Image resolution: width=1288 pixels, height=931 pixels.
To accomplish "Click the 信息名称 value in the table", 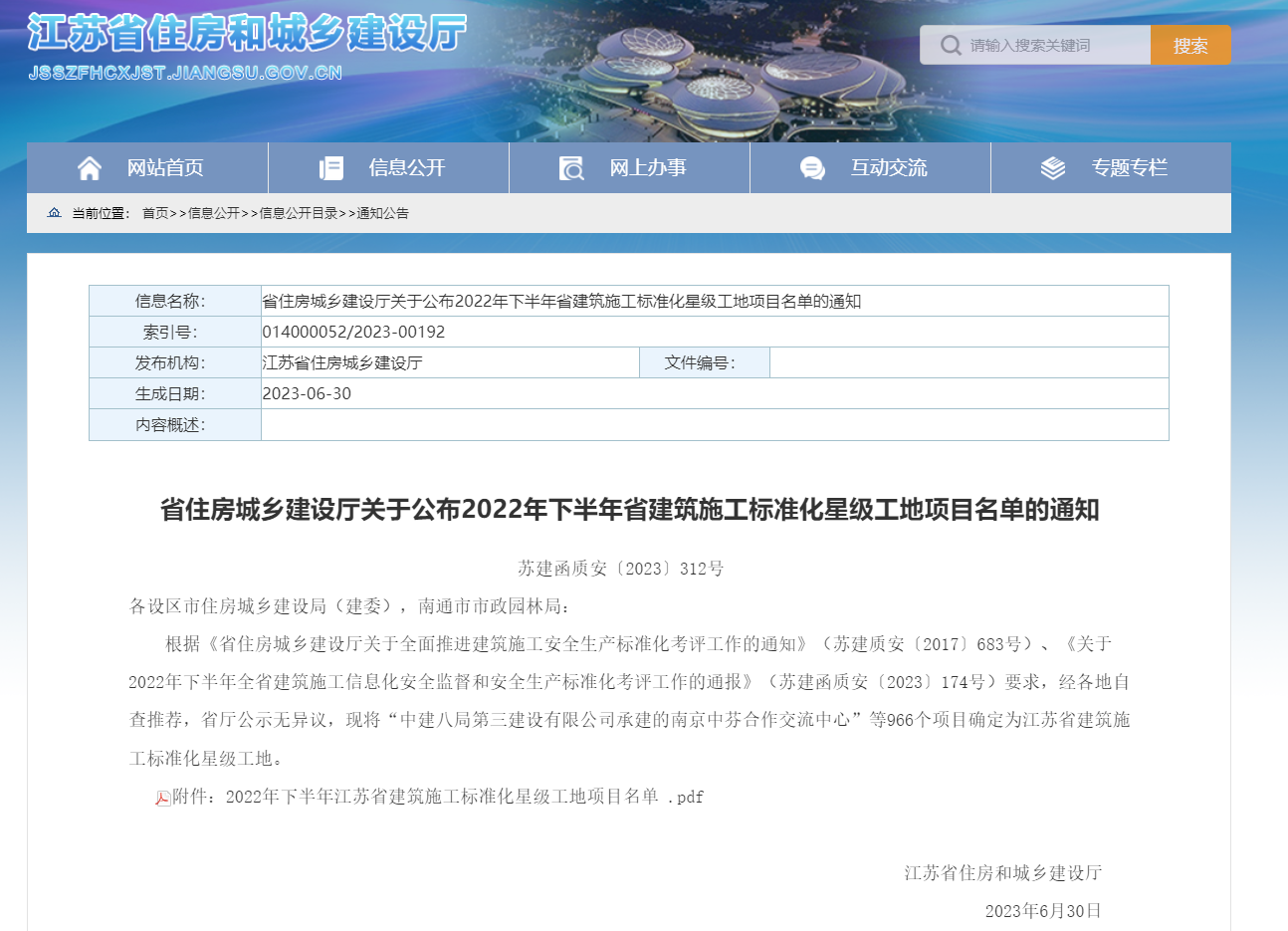I will pos(561,301).
